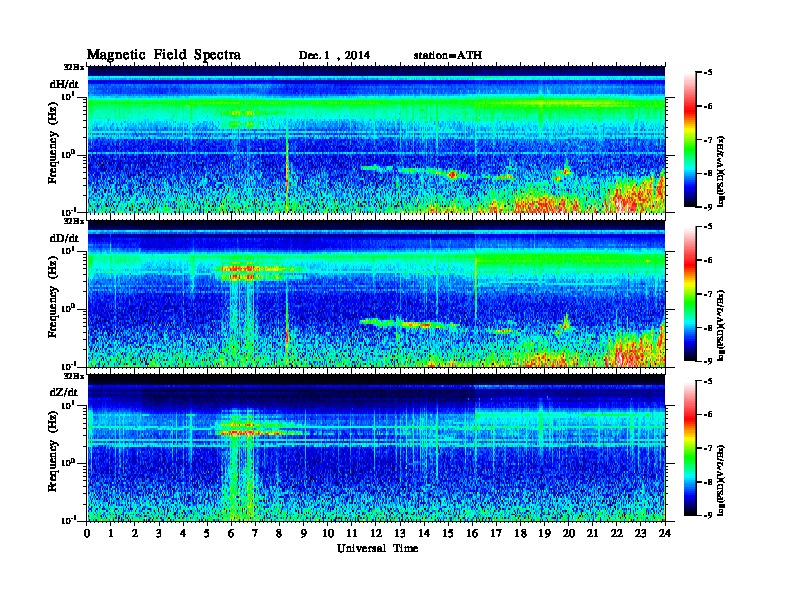Click the "-5" tick of dH/dt color scale
792x612 pixels.
coord(708,73)
